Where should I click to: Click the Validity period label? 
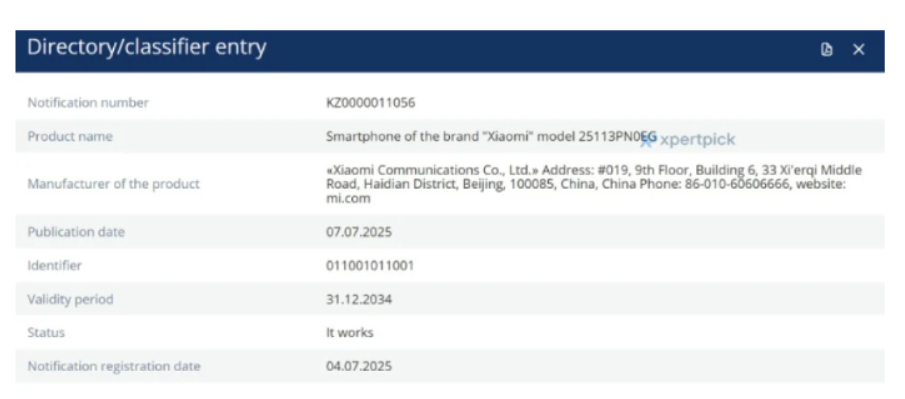click(70, 299)
